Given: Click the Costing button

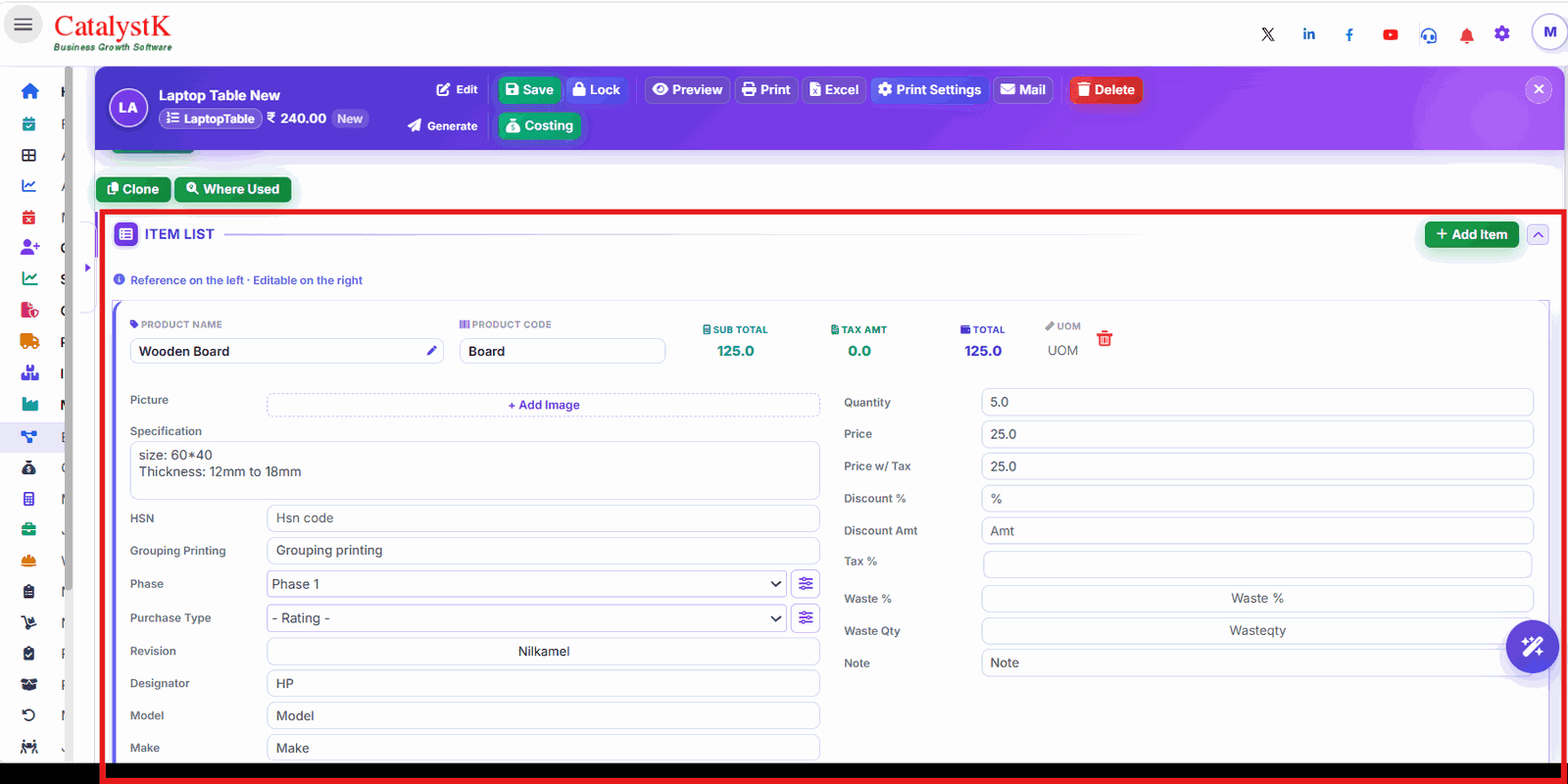Looking at the screenshot, I should (x=539, y=125).
